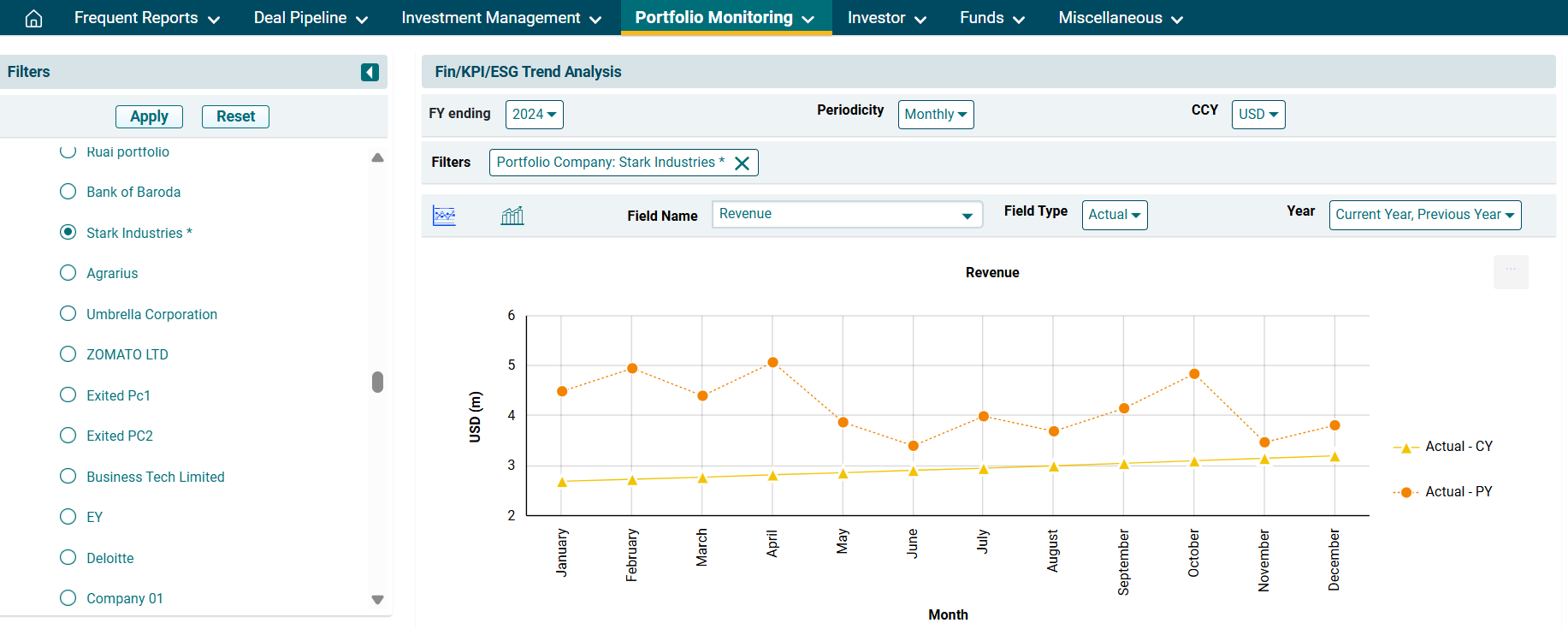Collapse the Filters panel with arrow icon

(x=370, y=72)
